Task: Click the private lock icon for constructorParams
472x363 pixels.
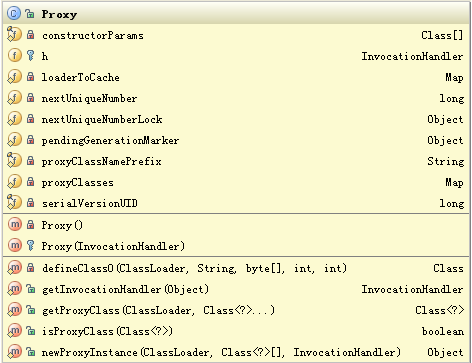Action: pos(30,35)
